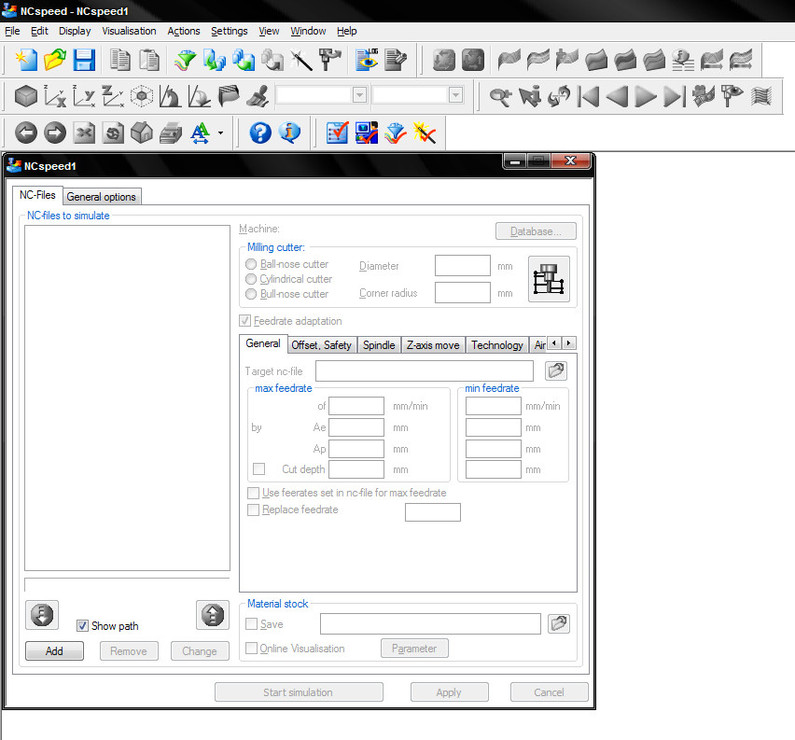Viewport: 795px width, 740px height.
Task: Jump to last step playback icon
Action: point(674,96)
